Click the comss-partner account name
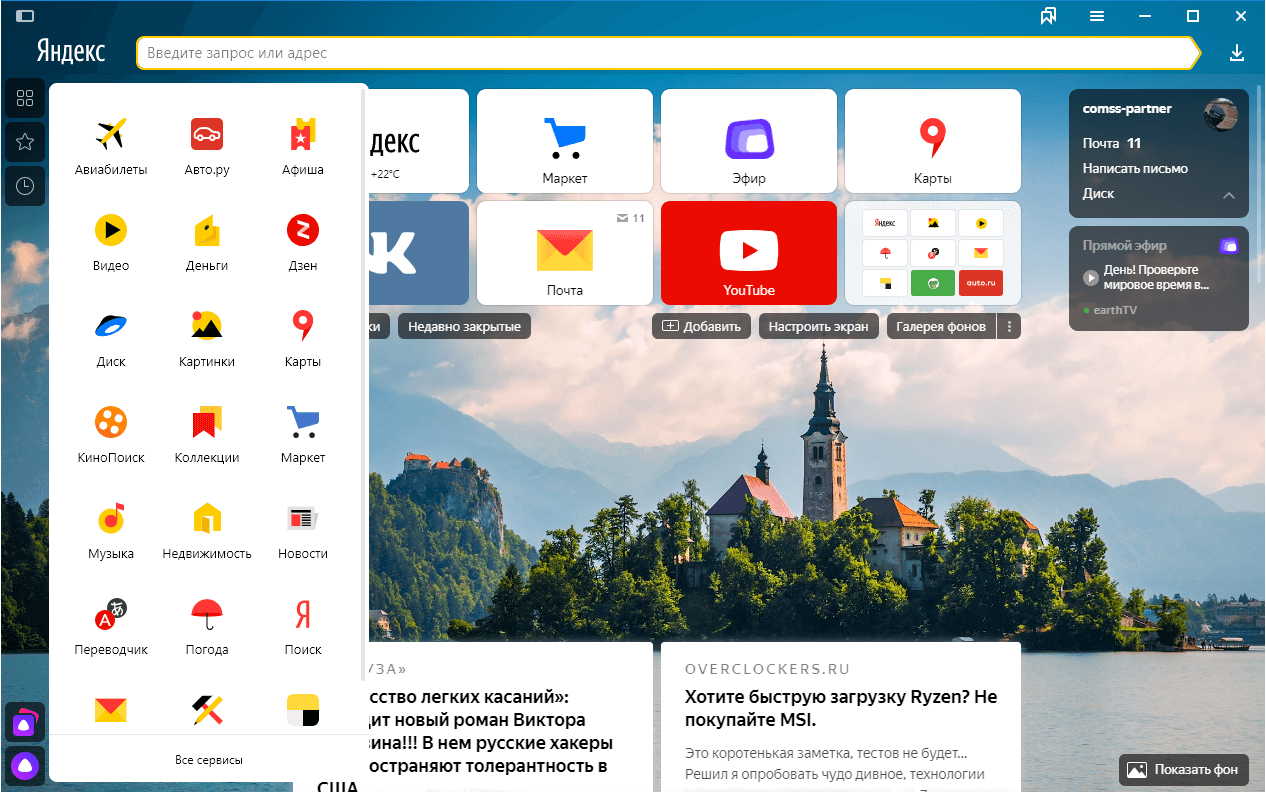Viewport: 1266px width, 793px height. click(1127, 109)
